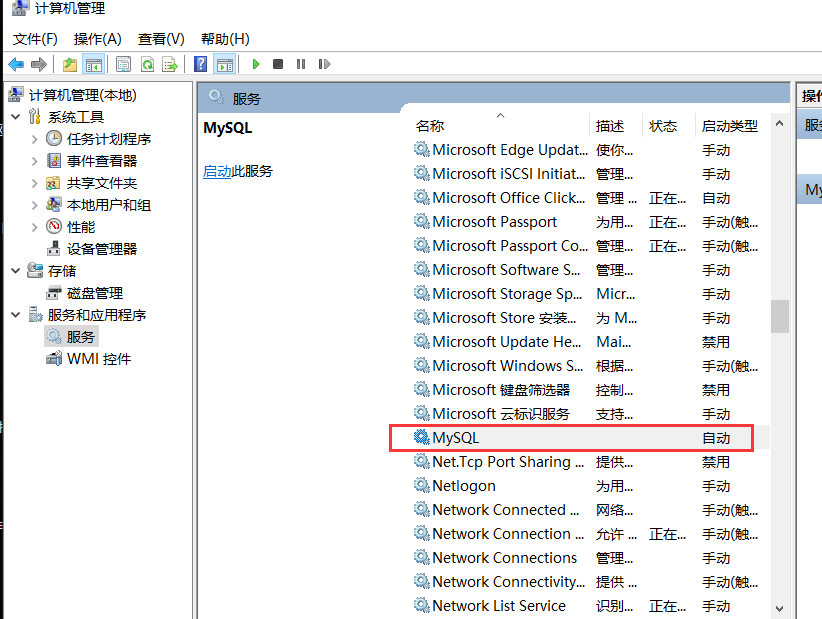This screenshot has width=822, height=619.
Task: Expand the 本地用户和组 node
Action: 35,205
